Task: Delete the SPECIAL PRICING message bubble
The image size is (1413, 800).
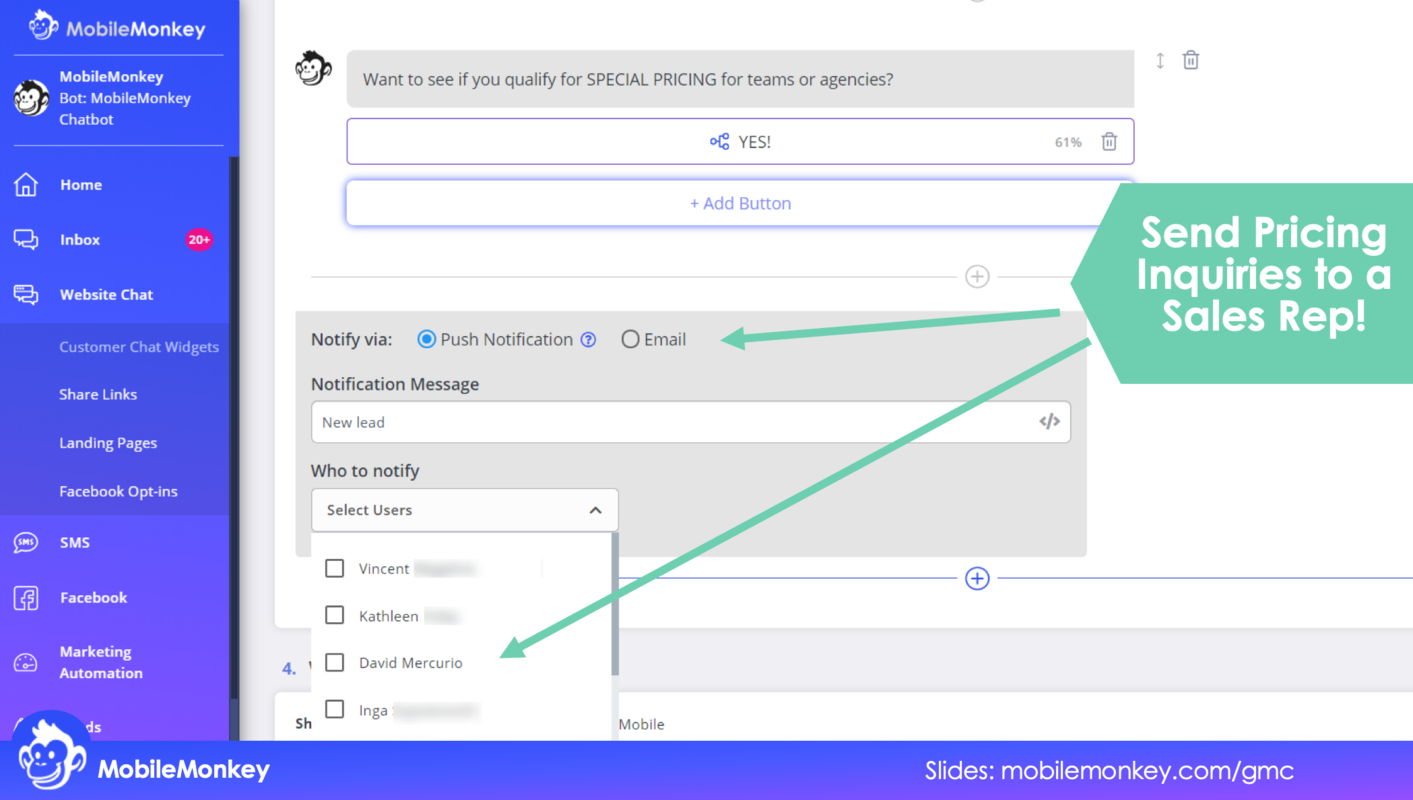Action: 1190,59
